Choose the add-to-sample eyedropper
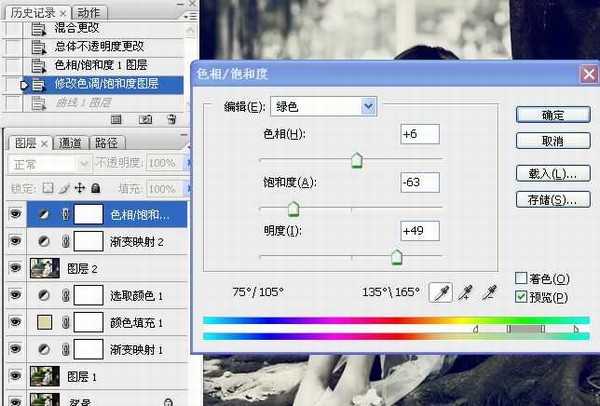 pyautogui.click(x=465, y=292)
